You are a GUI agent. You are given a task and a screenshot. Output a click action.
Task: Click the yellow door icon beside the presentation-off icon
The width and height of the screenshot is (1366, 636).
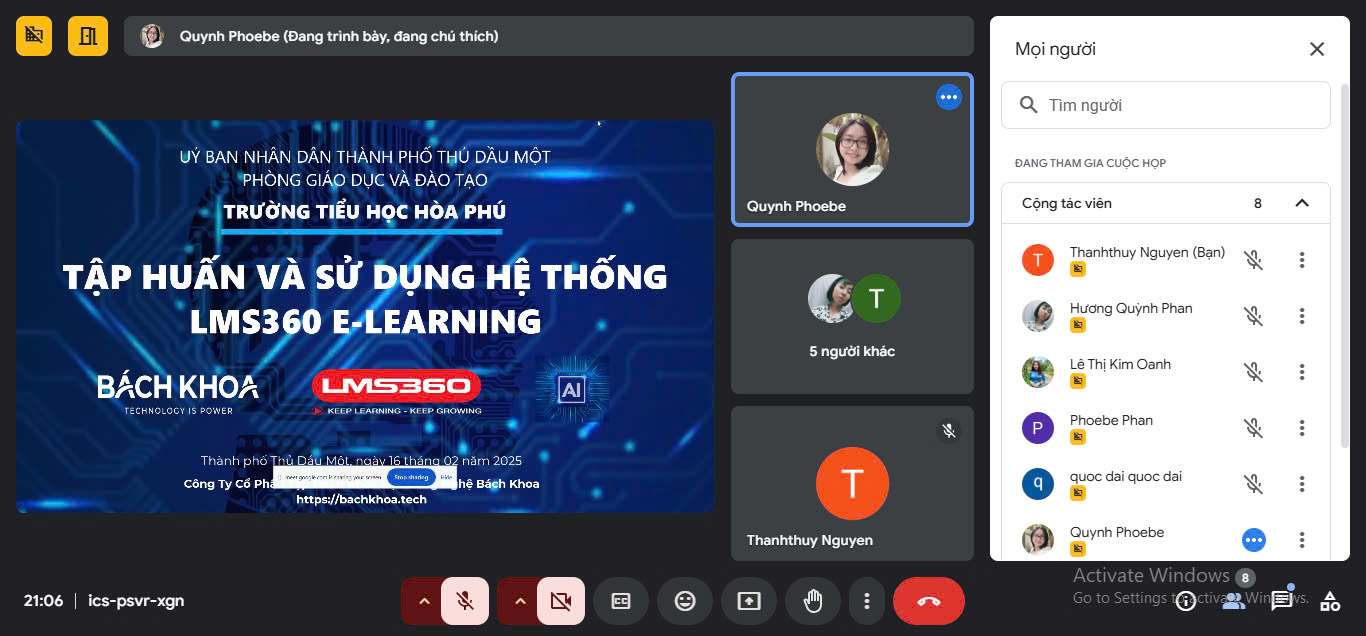pos(88,36)
